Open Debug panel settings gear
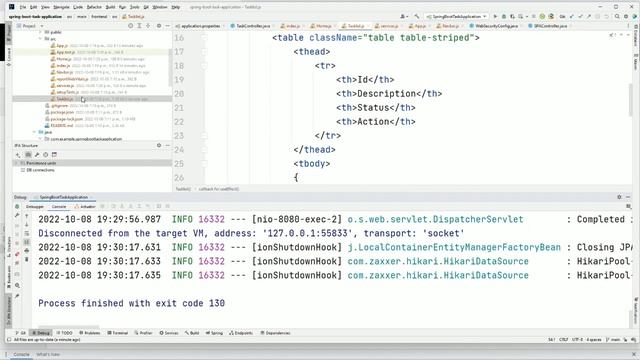Screen dimensions: 640x360 pyautogui.click(x=619, y=197)
